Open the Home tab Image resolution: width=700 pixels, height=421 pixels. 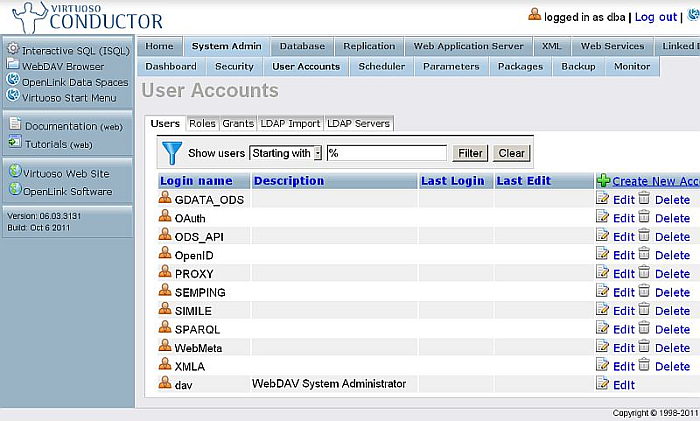(159, 46)
